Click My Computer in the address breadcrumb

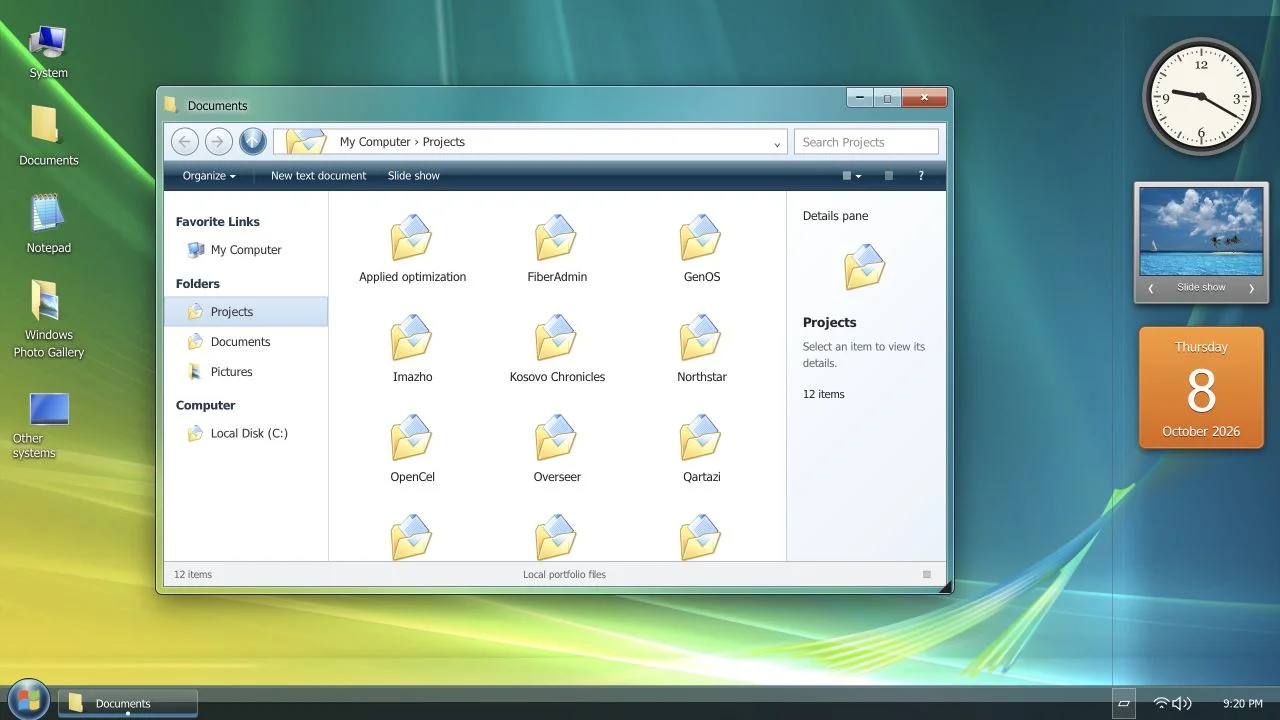tap(375, 142)
